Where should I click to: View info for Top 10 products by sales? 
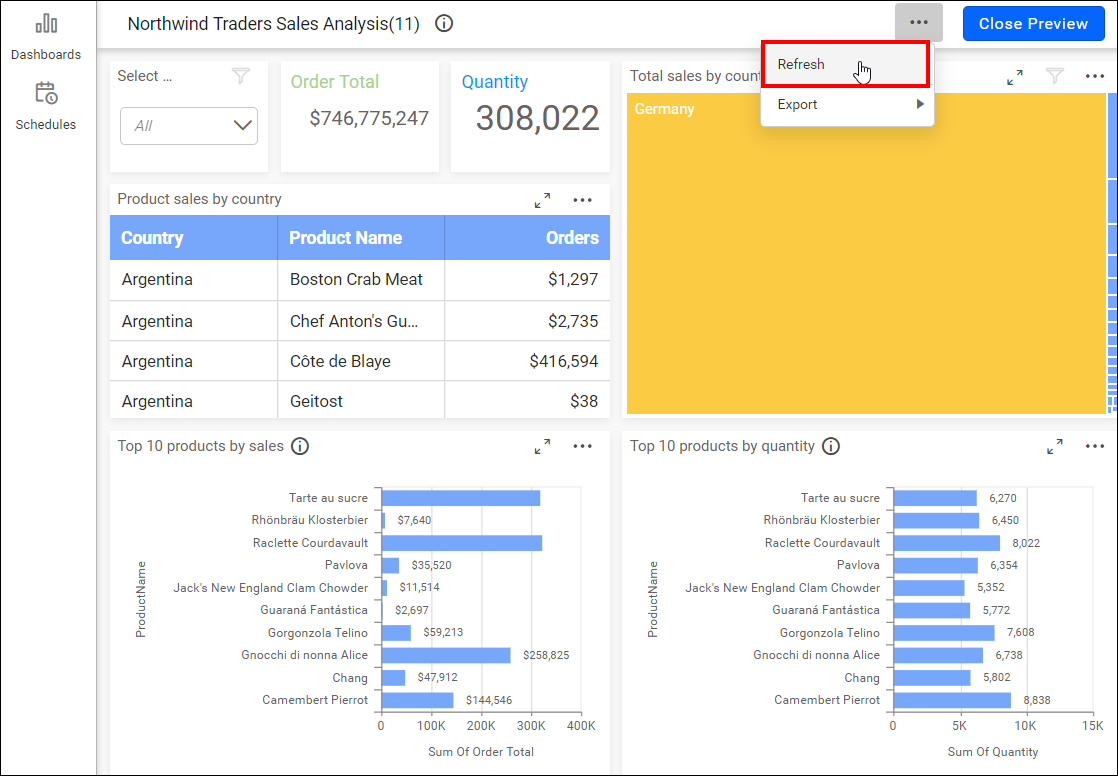[x=300, y=446]
